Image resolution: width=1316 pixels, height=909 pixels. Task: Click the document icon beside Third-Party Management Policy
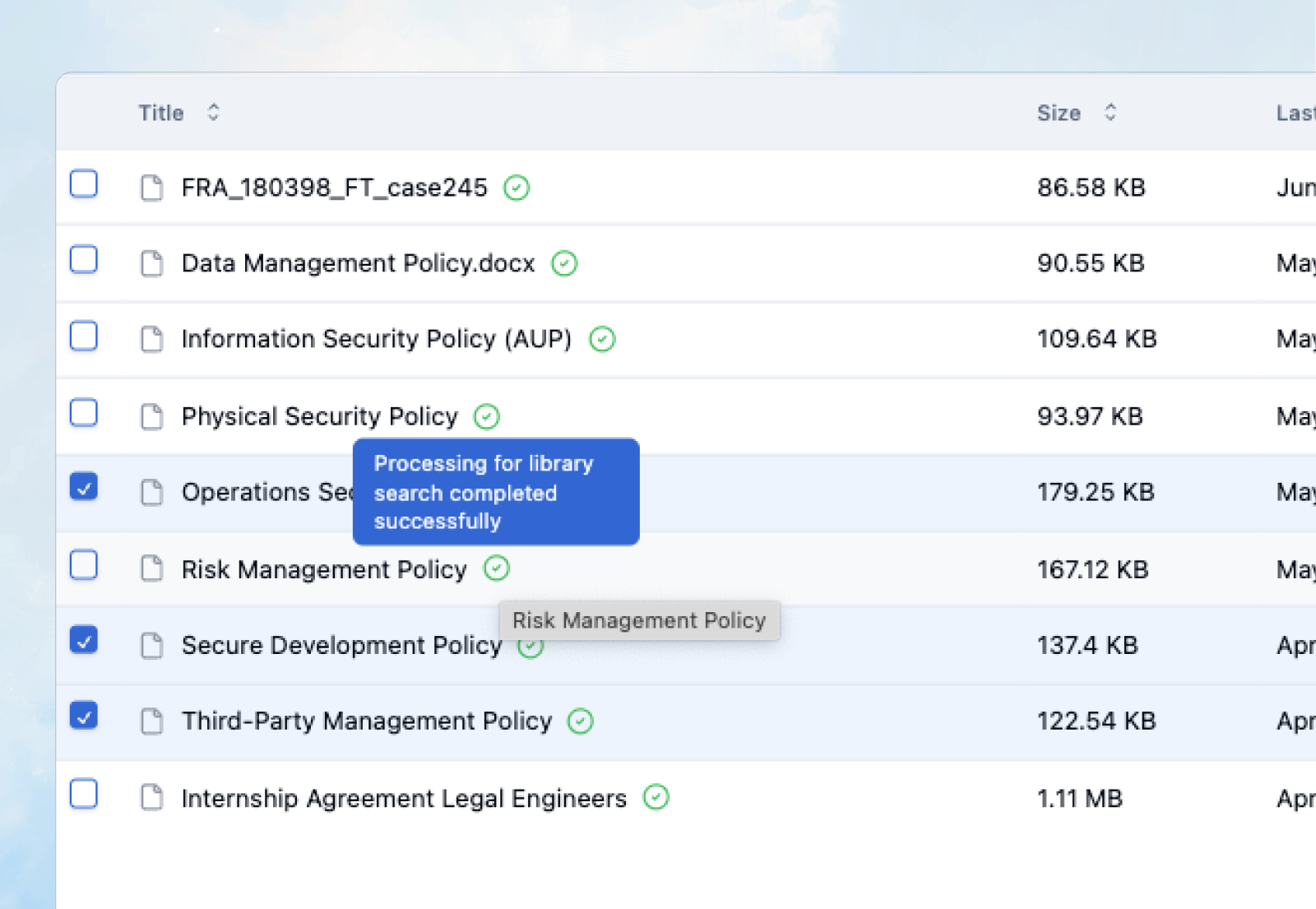pyautogui.click(x=151, y=721)
